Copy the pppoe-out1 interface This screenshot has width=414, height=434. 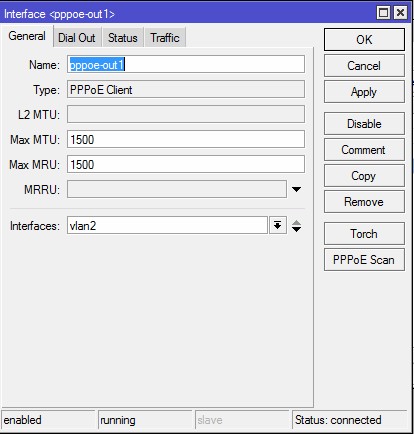(x=364, y=176)
